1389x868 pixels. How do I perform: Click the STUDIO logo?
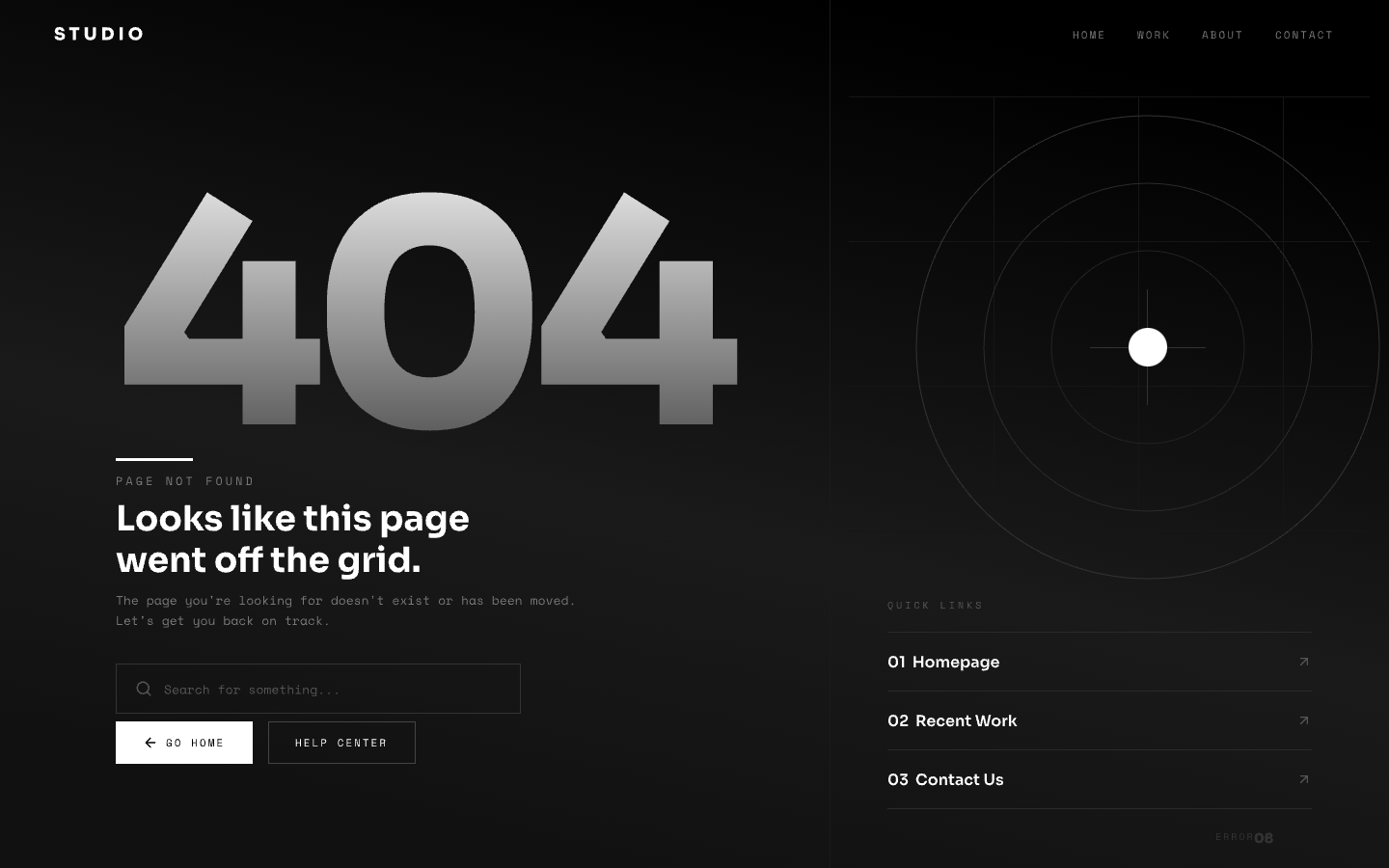tap(98, 33)
